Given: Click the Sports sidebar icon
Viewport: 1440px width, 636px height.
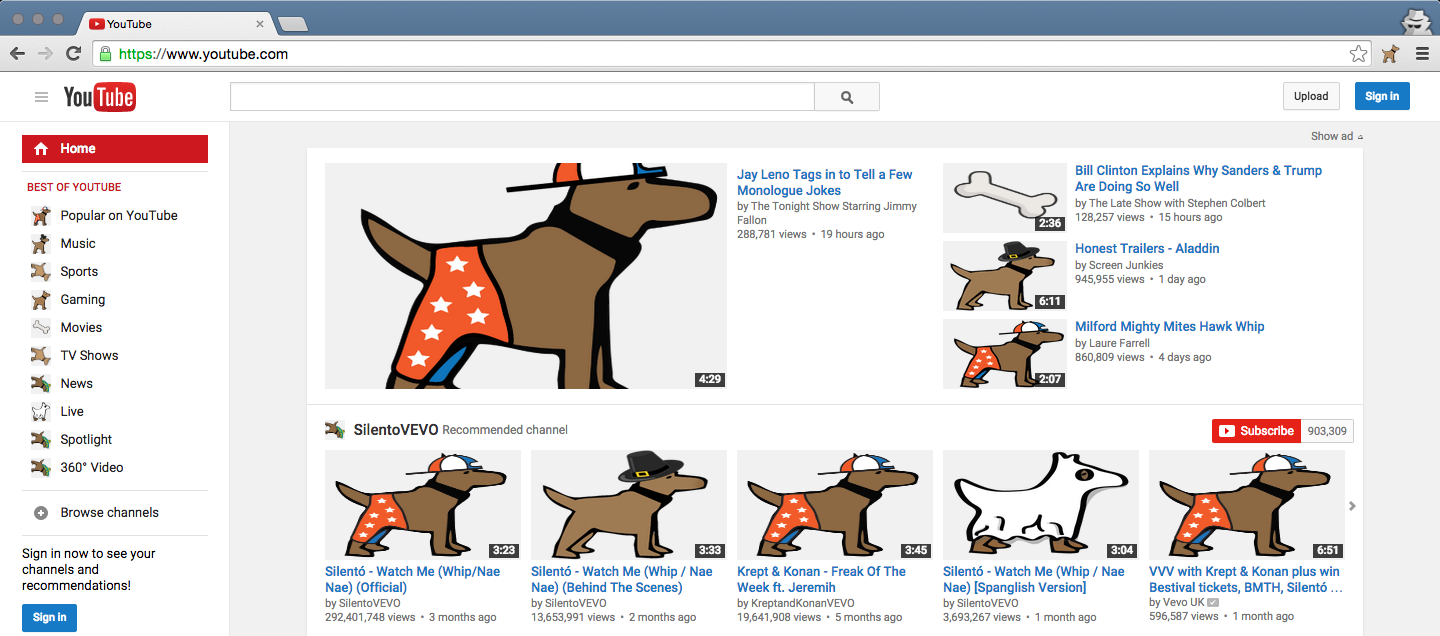Looking at the screenshot, I should pos(41,271).
